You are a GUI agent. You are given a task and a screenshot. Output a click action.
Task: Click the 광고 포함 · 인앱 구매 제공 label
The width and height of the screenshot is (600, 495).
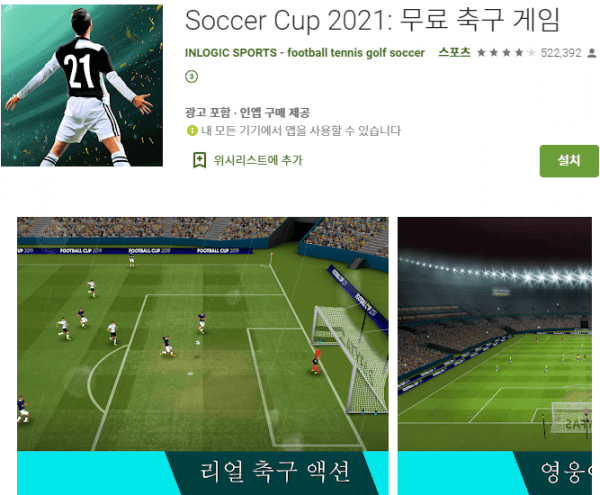[247, 112]
